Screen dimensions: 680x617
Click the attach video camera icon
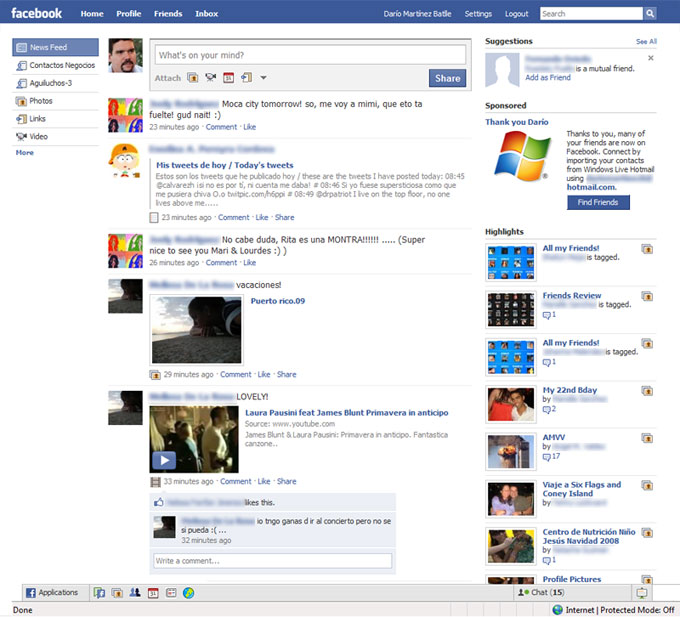(210, 78)
